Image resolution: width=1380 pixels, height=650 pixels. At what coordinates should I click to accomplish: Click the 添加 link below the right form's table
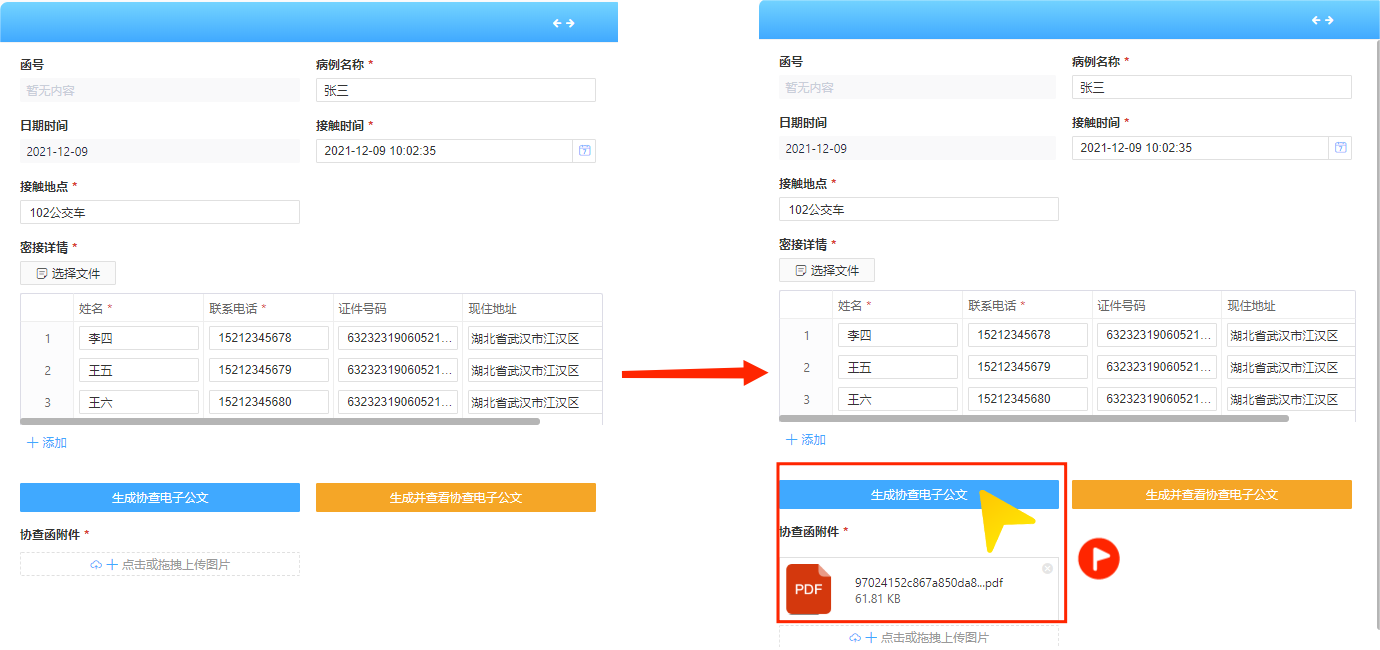click(806, 439)
